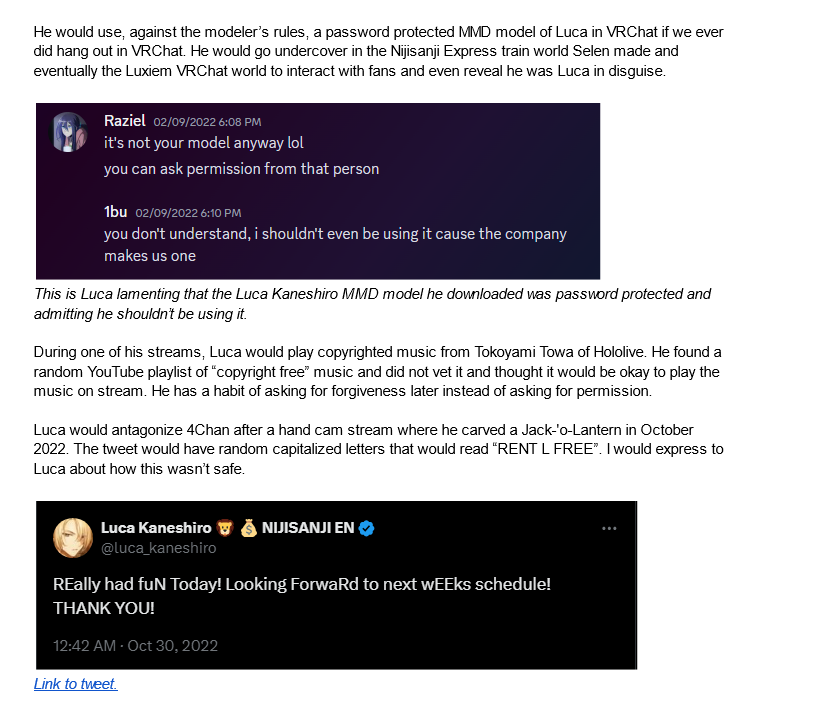The width and height of the screenshot is (813, 712).
Task: Click the "you don't understand" message from 1bu
Action: tap(335, 234)
